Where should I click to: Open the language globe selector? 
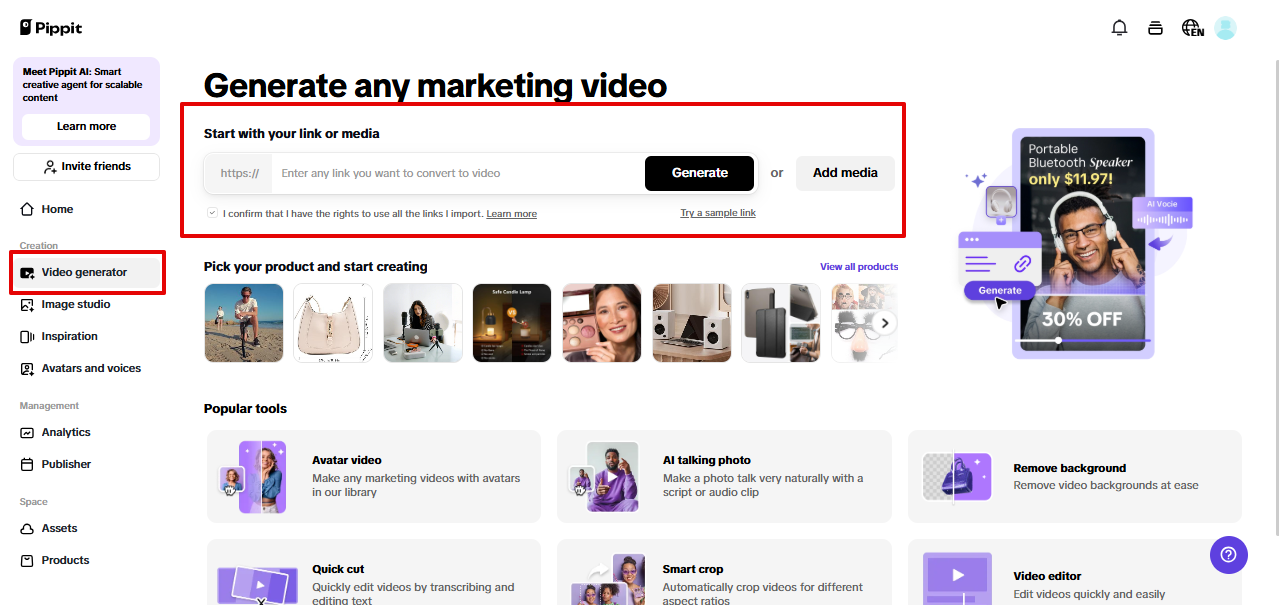pos(1192,28)
